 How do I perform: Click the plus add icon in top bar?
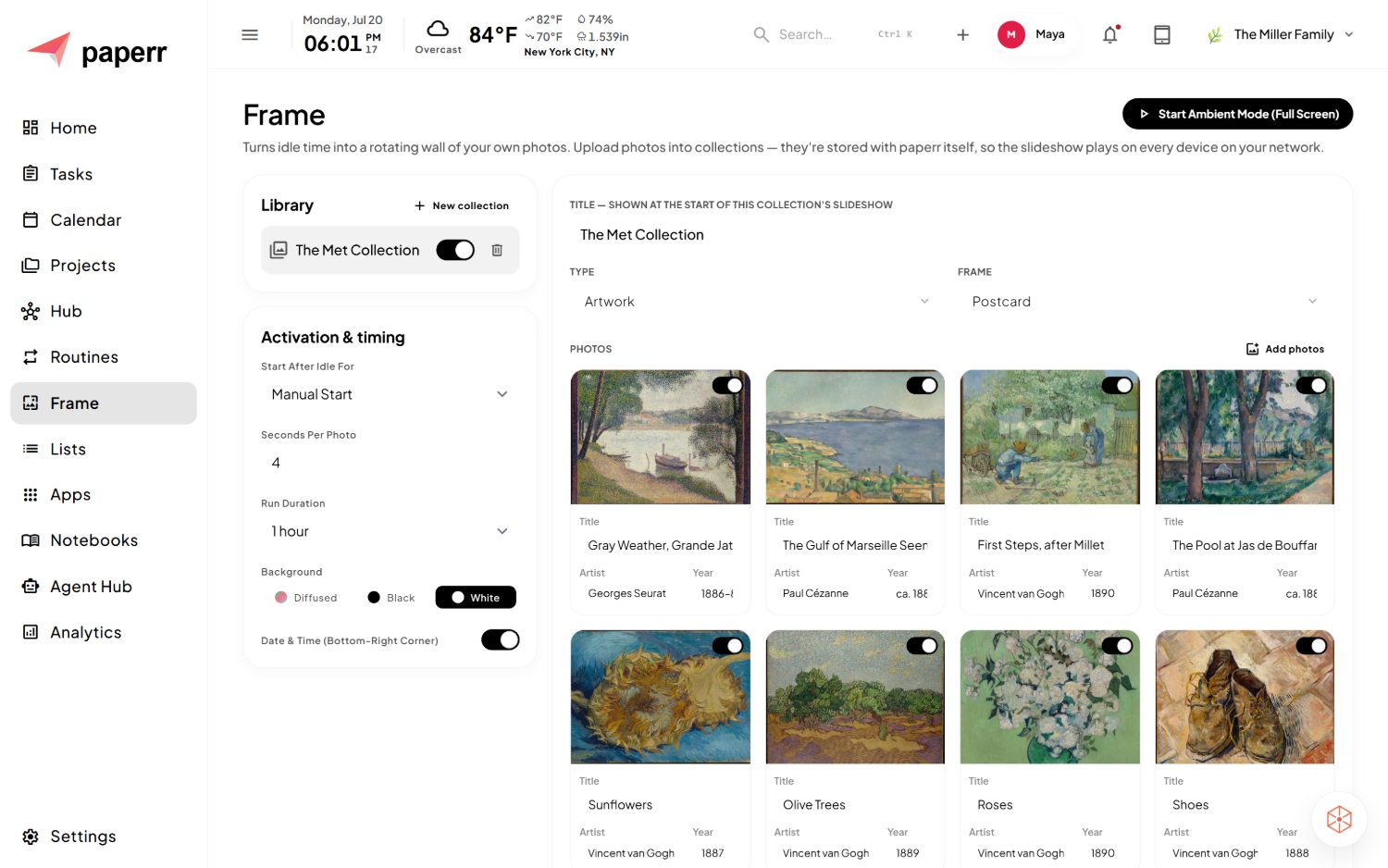962,35
